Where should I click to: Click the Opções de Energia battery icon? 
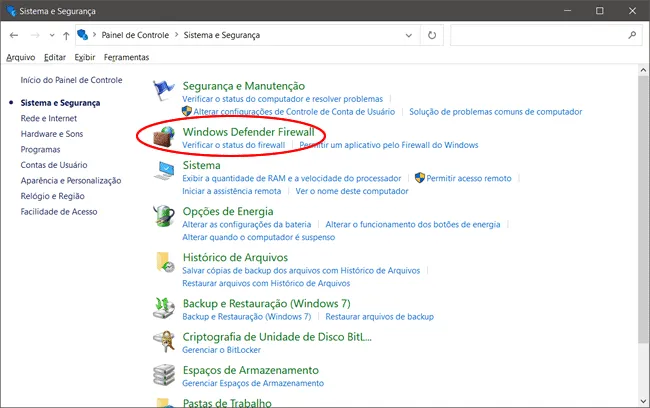point(164,216)
